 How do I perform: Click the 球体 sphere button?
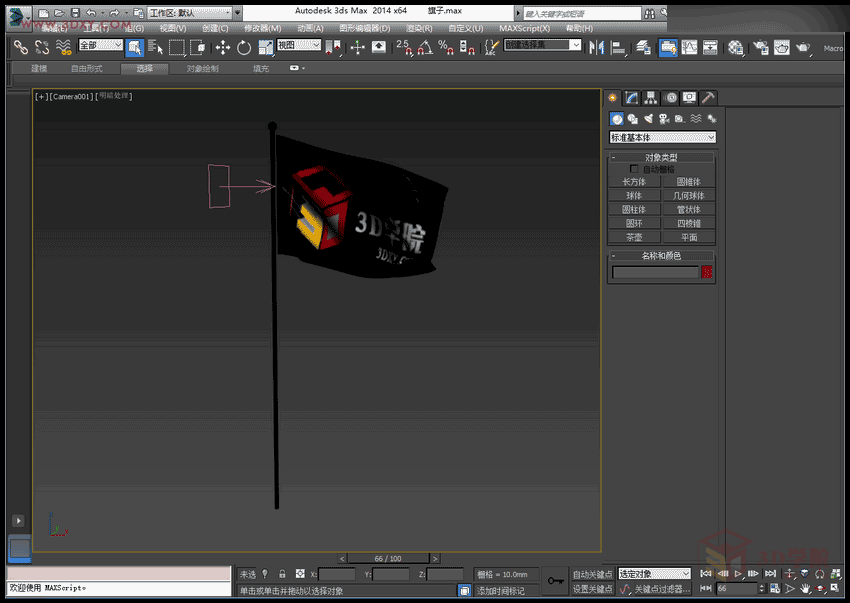pyautogui.click(x=634, y=196)
